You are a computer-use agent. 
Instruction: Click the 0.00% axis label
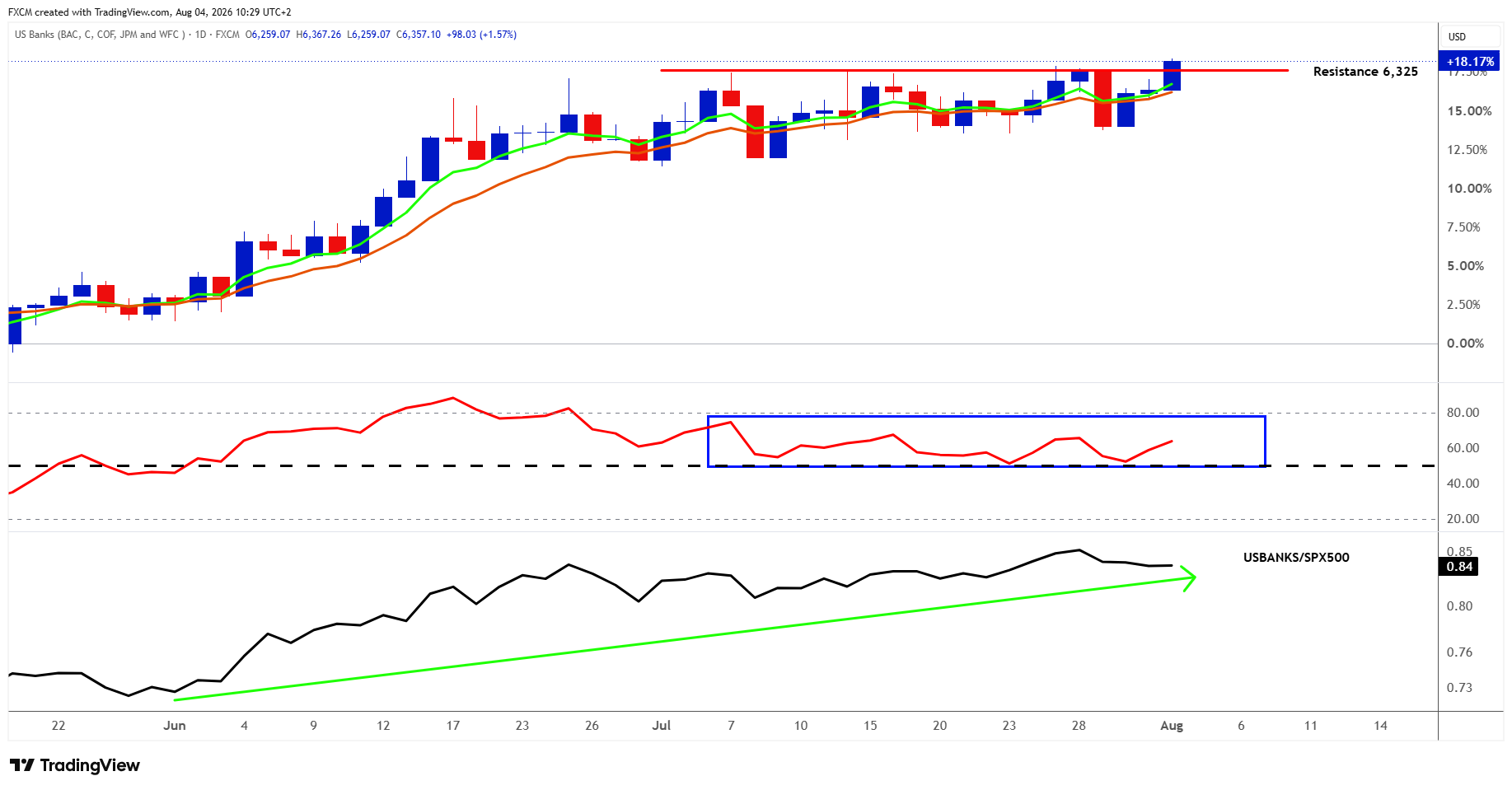point(1466,344)
